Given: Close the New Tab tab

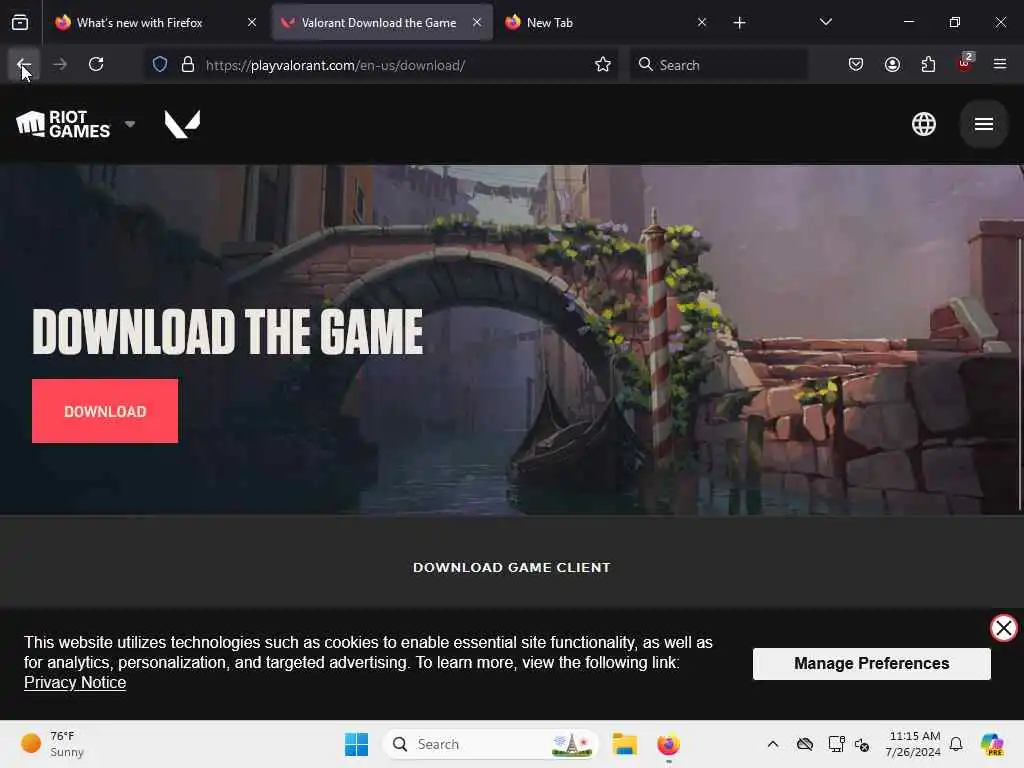Looking at the screenshot, I should pyautogui.click(x=702, y=22).
